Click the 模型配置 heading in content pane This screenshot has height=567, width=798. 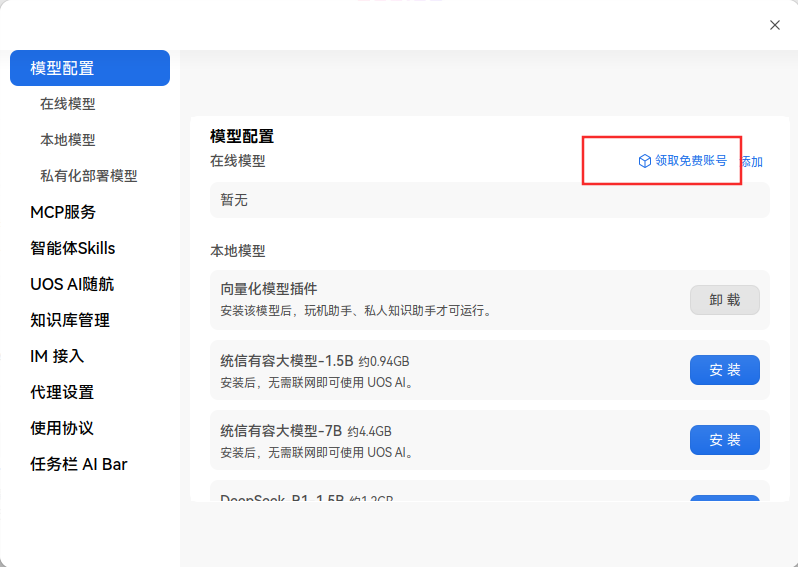[x=242, y=136]
